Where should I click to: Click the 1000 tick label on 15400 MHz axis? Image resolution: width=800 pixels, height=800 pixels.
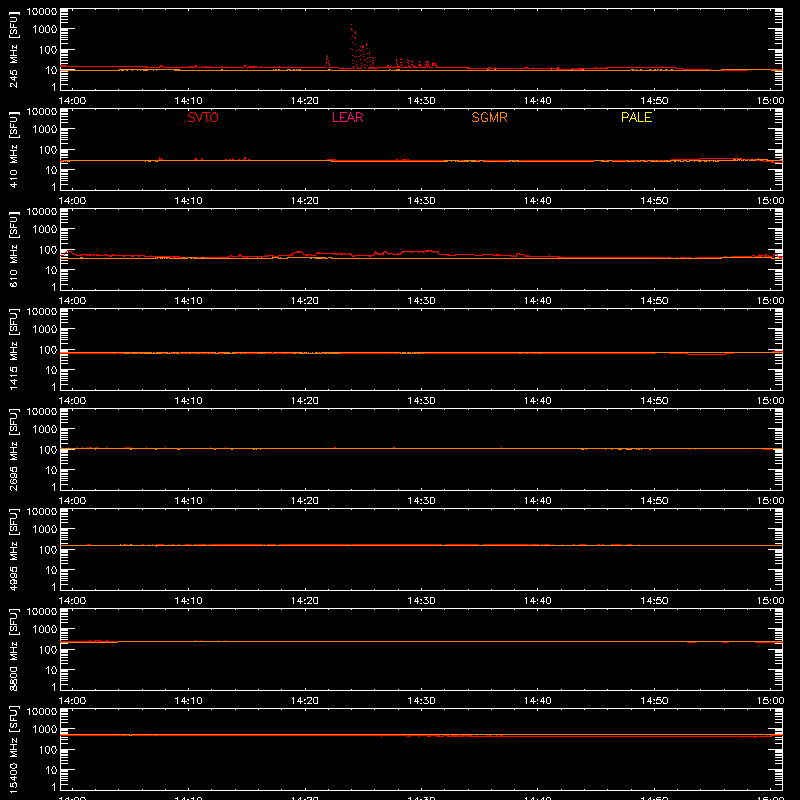45,729
